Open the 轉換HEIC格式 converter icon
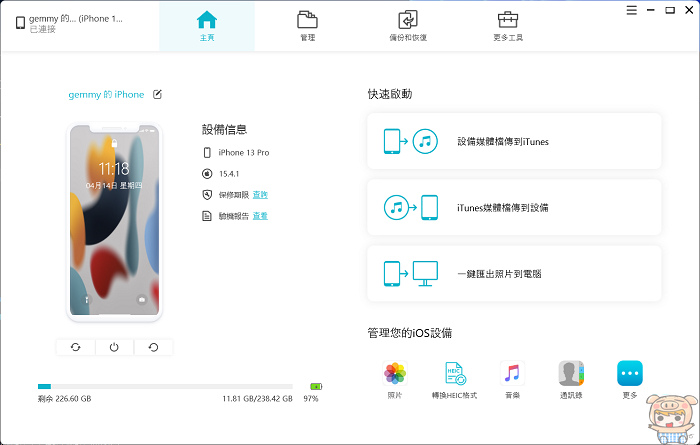This screenshot has width=700, height=445. coord(454,375)
